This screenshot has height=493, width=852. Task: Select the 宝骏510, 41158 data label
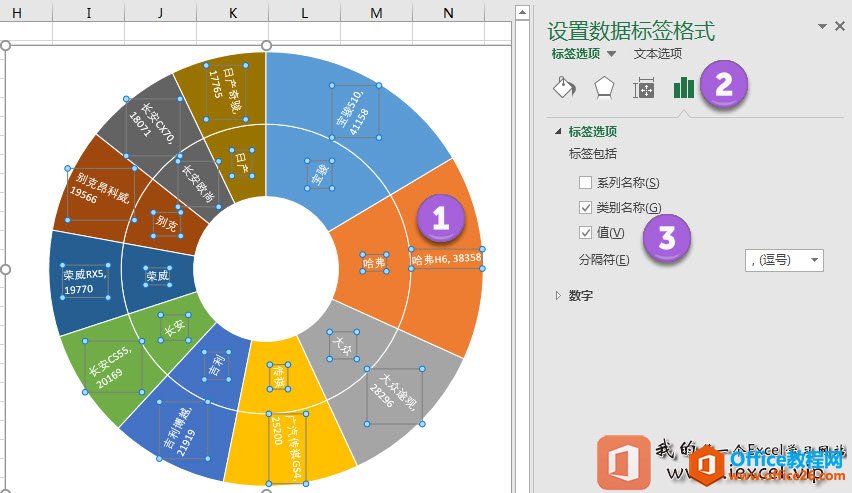click(355, 111)
